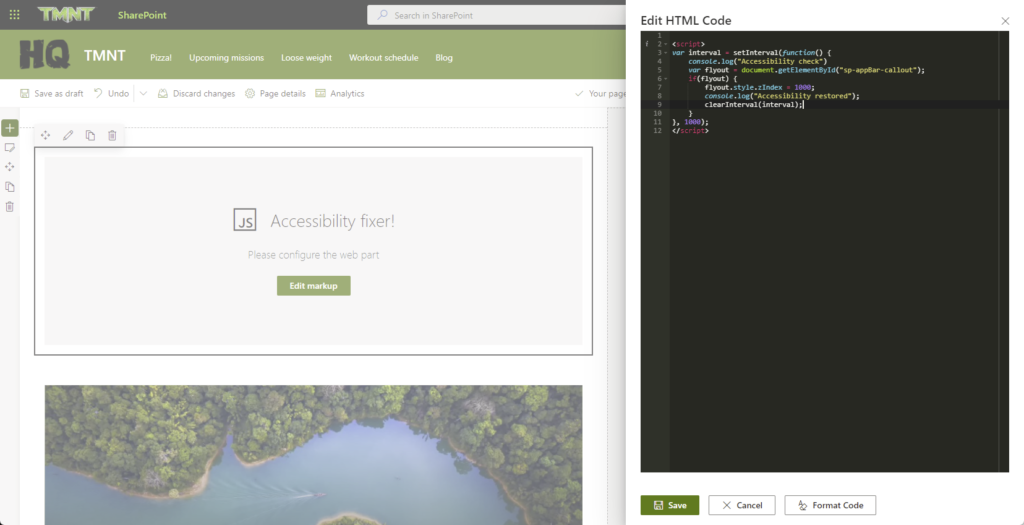Screen dimensions: 1024x525
Task: Click the clearInterval(interval) code line
Action: [754, 104]
